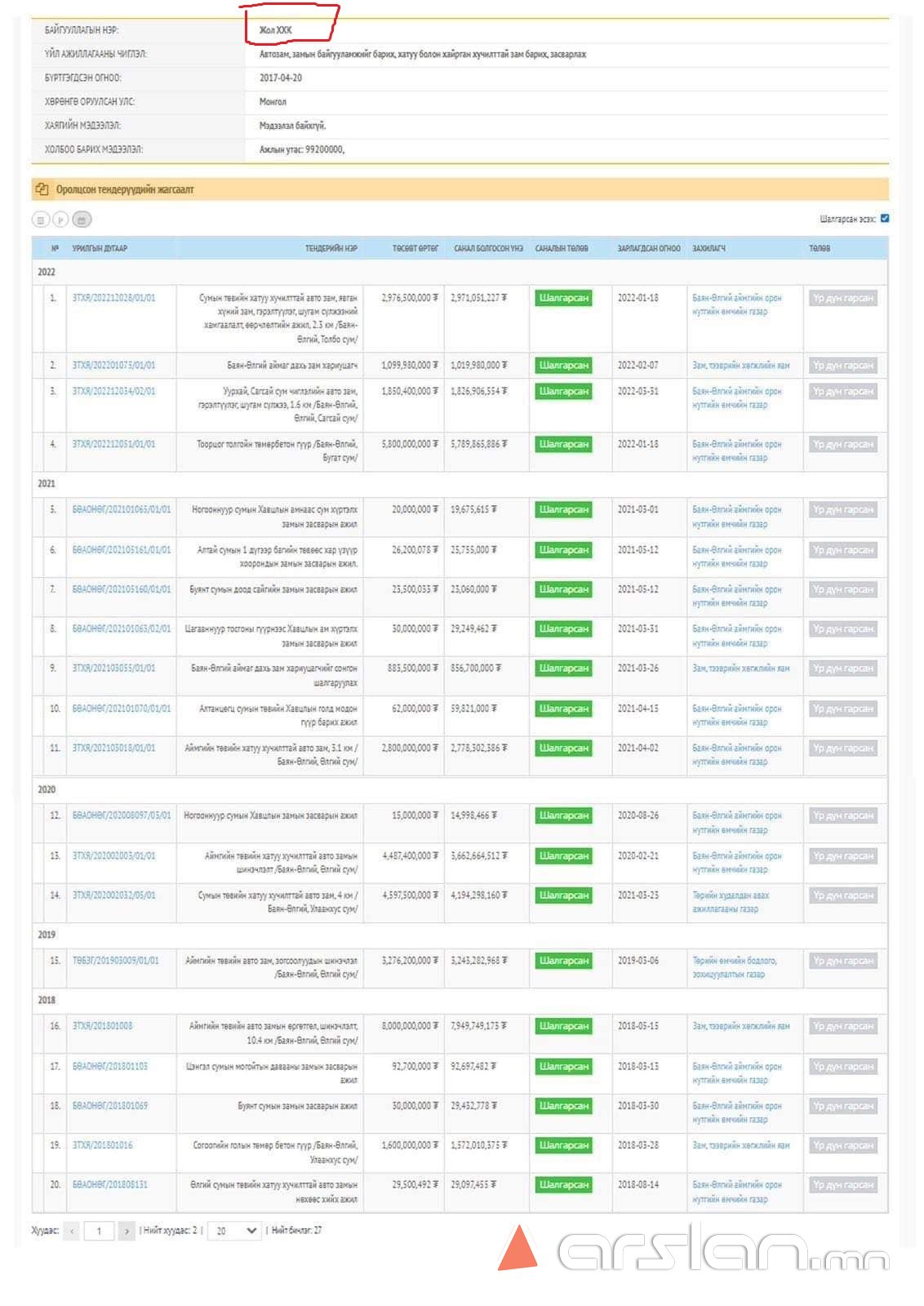
Task: Click the second round icon above the table
Action: pos(60,220)
